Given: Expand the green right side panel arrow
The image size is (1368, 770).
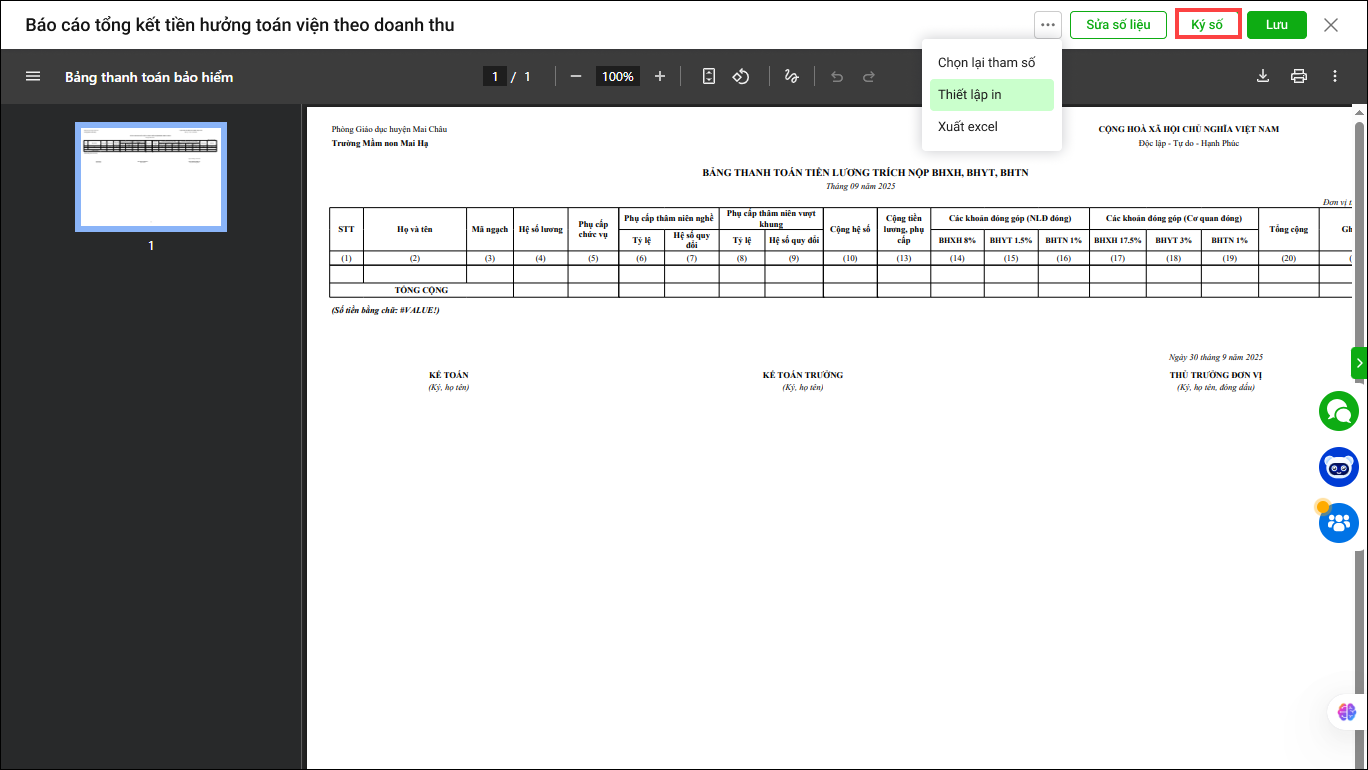Looking at the screenshot, I should click(x=1359, y=363).
